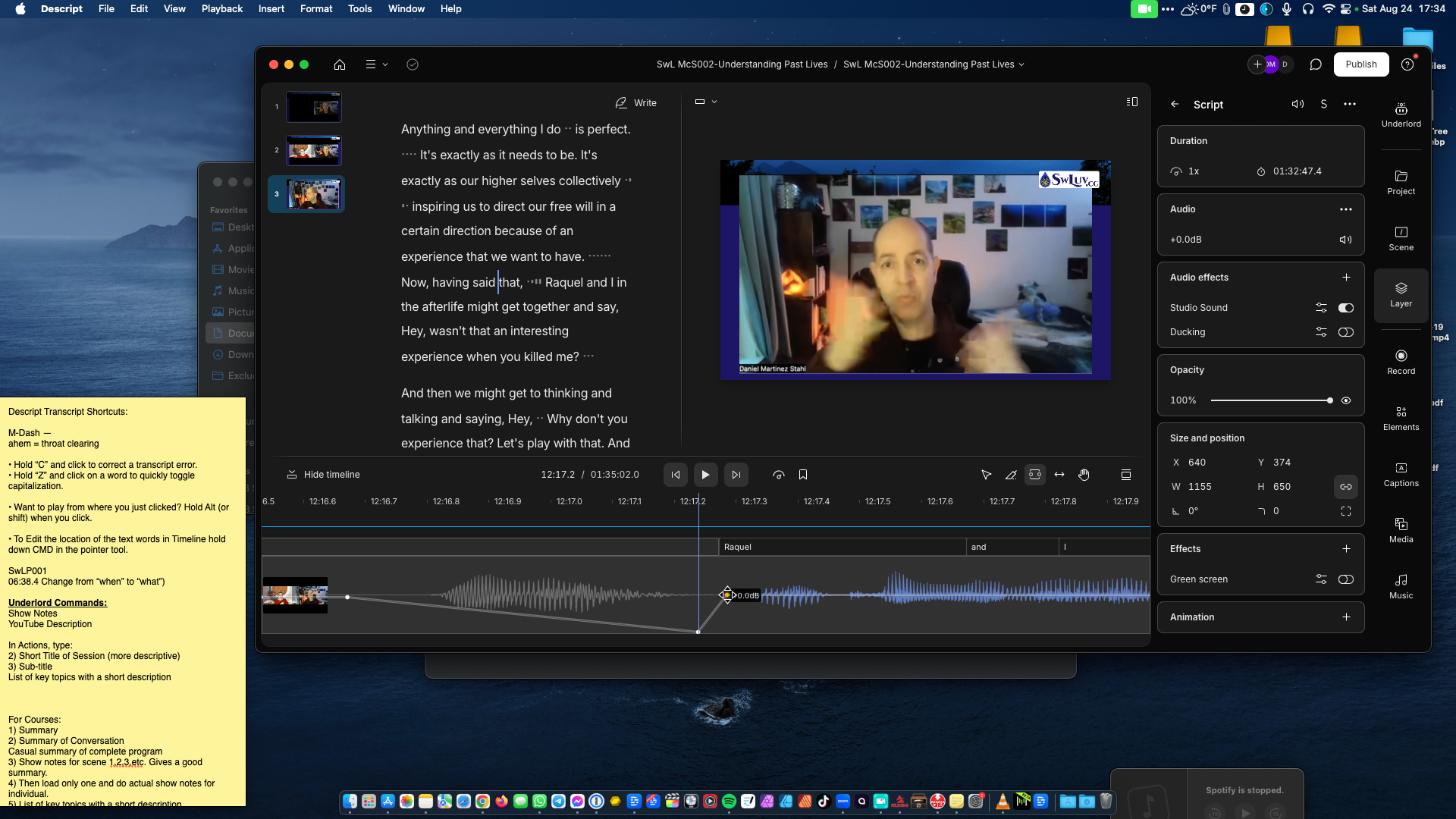Select the blade razor tool in timeline
This screenshot has width=1456, height=819.
[1011, 475]
